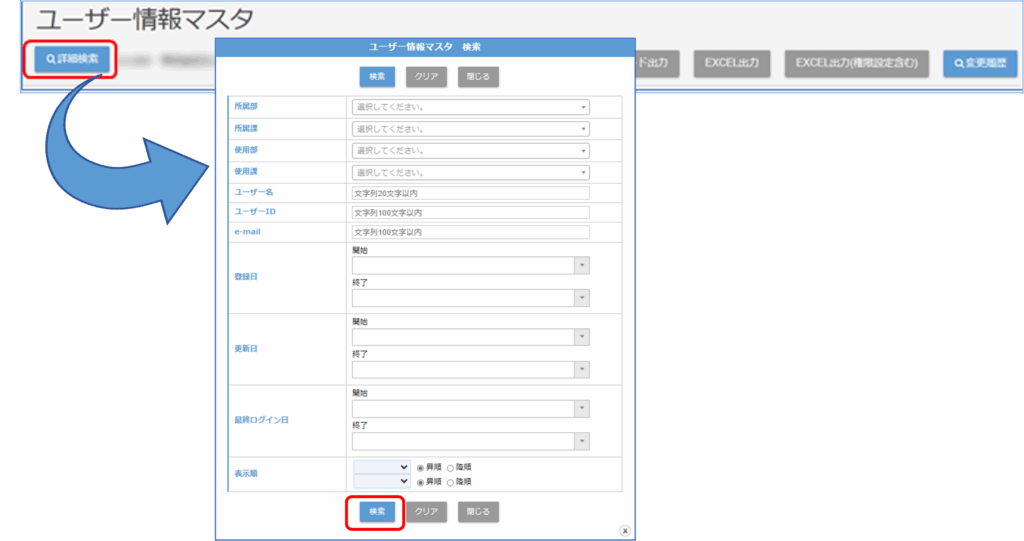Select 降順 radio for first 表示順 row
Image resolution: width=1024 pixels, height=541 pixels.
[450, 467]
